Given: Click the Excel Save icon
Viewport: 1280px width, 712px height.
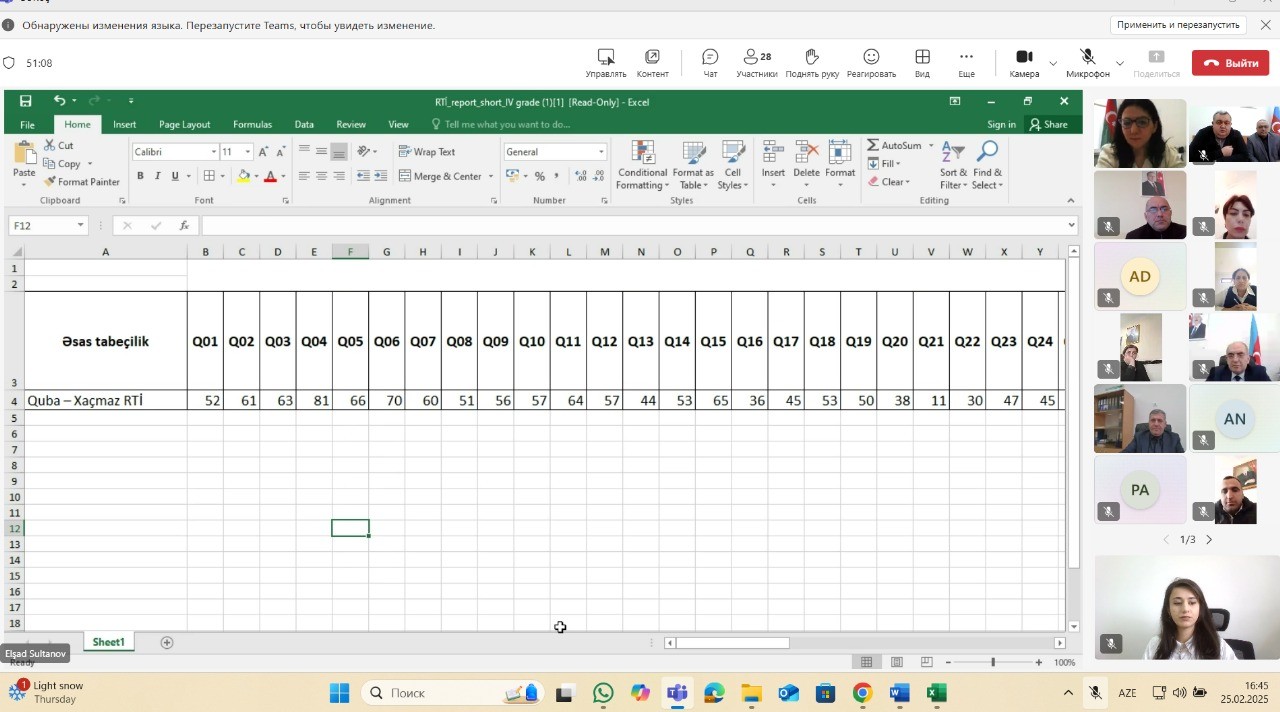Looking at the screenshot, I should pyautogui.click(x=26, y=101).
